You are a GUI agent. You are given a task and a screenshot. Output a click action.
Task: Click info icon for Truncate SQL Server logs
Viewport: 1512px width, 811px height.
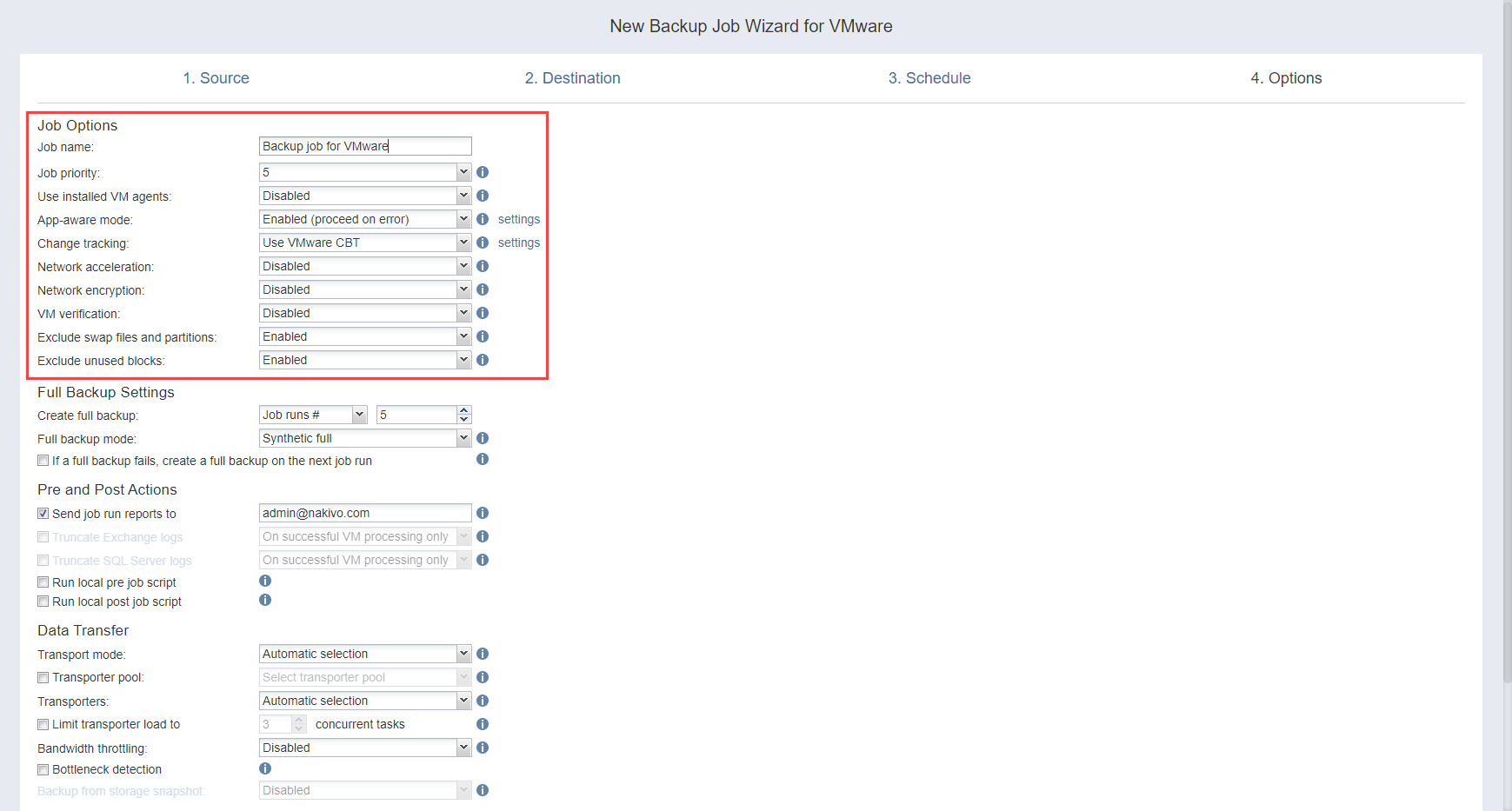pyautogui.click(x=483, y=560)
